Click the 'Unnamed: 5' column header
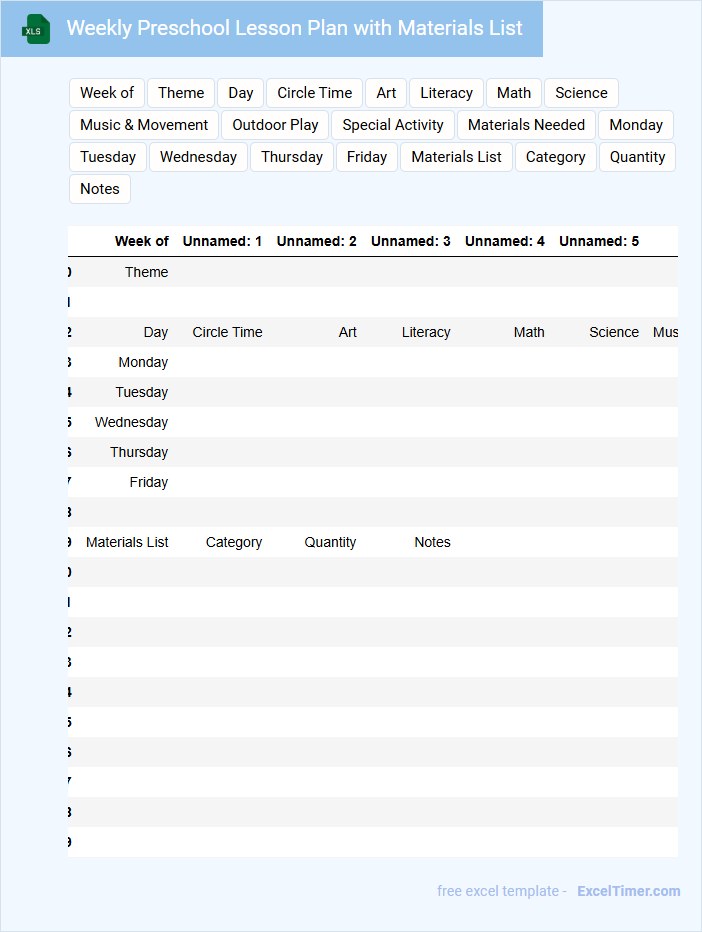The width and height of the screenshot is (702, 932). coord(599,241)
